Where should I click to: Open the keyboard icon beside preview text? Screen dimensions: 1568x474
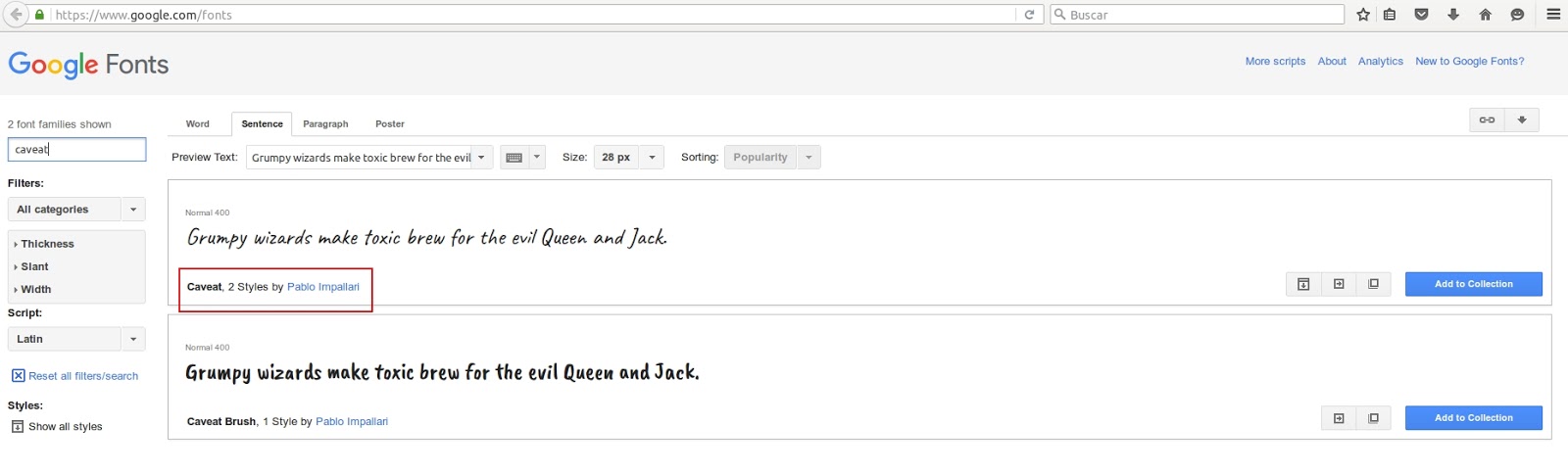point(514,158)
